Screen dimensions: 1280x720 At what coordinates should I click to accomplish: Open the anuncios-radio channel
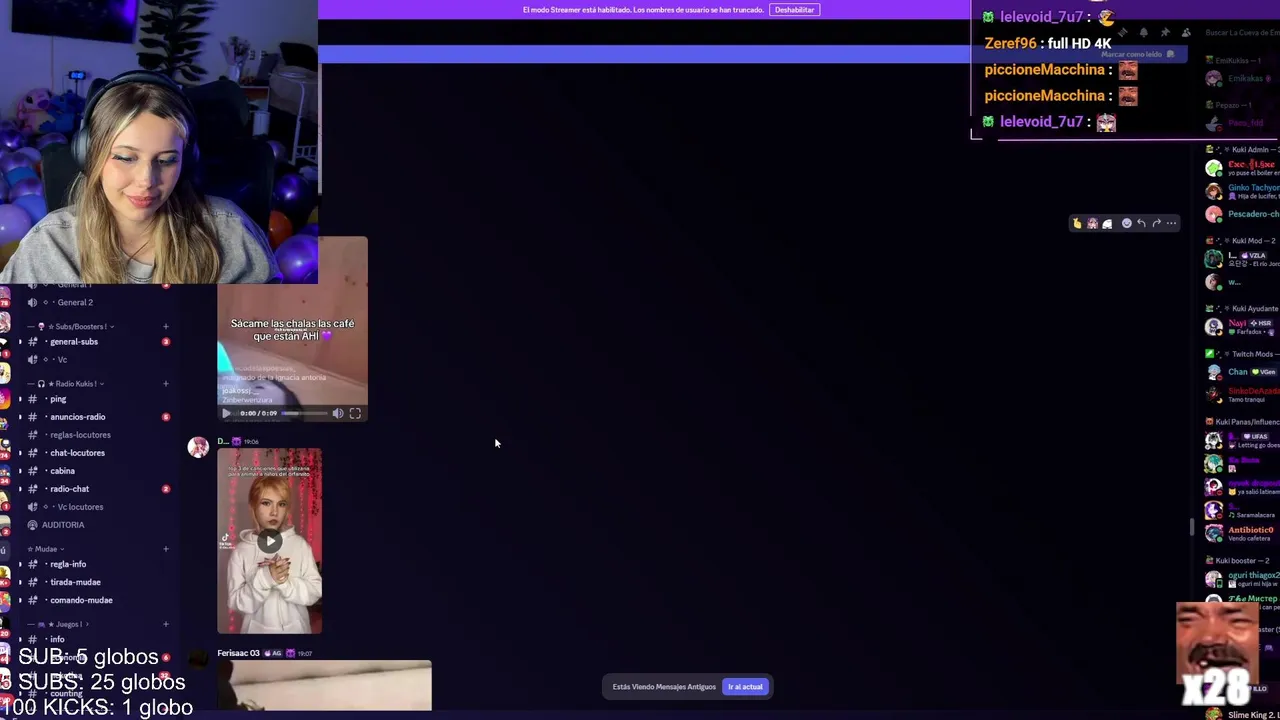click(x=77, y=417)
